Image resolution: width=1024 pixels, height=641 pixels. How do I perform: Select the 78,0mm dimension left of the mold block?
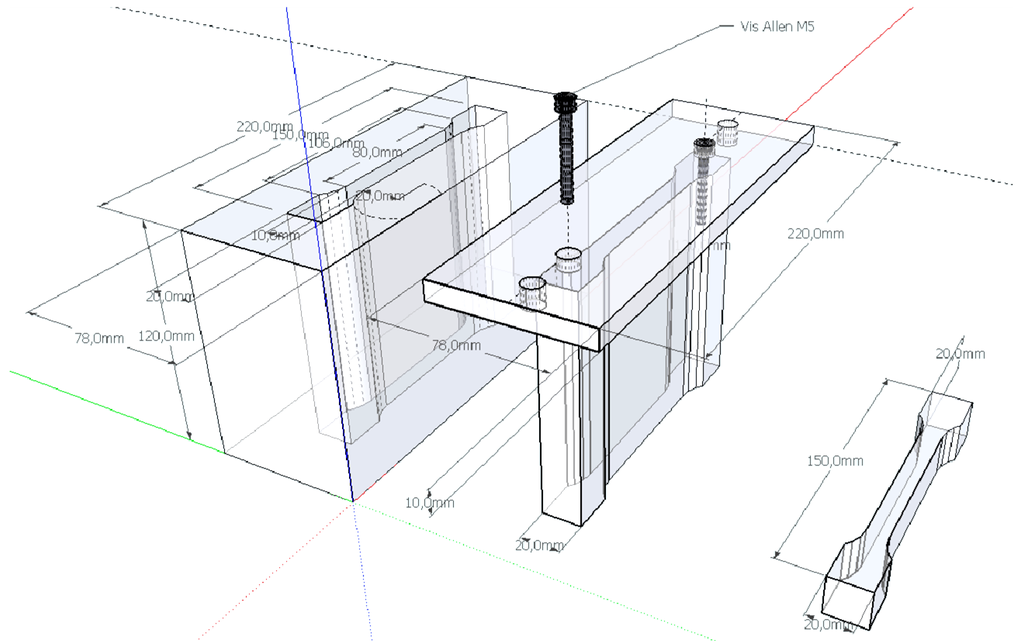pos(99,338)
